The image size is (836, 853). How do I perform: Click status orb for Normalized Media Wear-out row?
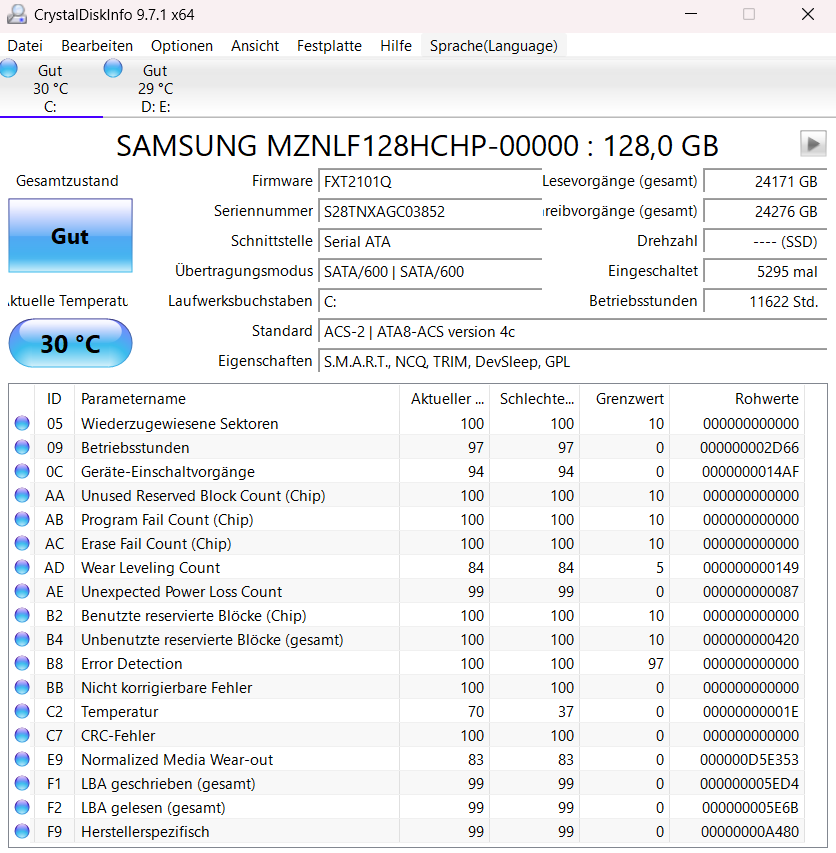(22, 759)
